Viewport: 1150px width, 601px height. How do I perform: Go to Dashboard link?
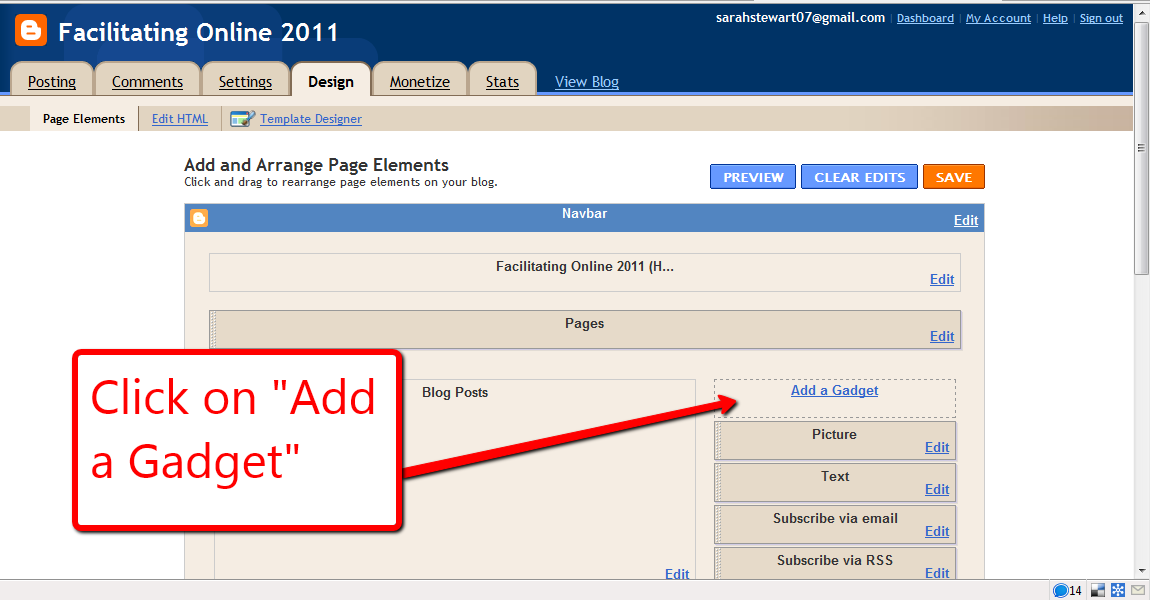pyautogui.click(x=926, y=18)
